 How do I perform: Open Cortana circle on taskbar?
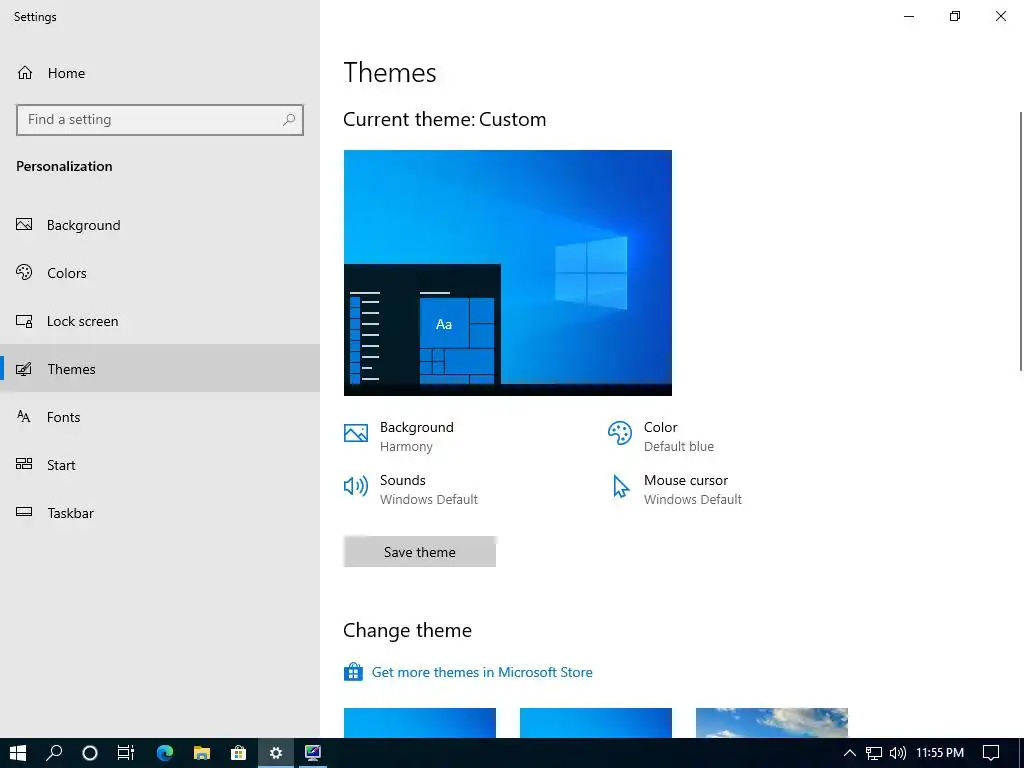pyautogui.click(x=90, y=753)
